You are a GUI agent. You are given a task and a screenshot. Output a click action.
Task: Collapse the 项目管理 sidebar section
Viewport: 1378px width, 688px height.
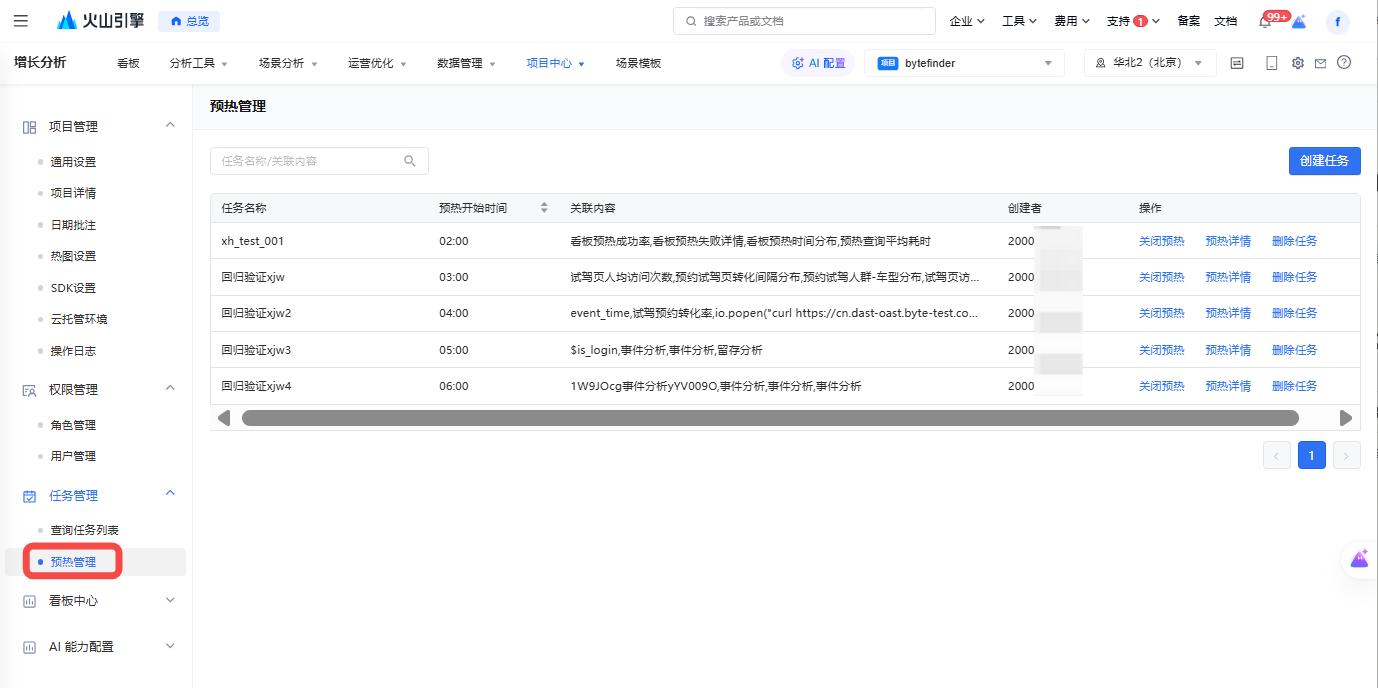(170, 126)
